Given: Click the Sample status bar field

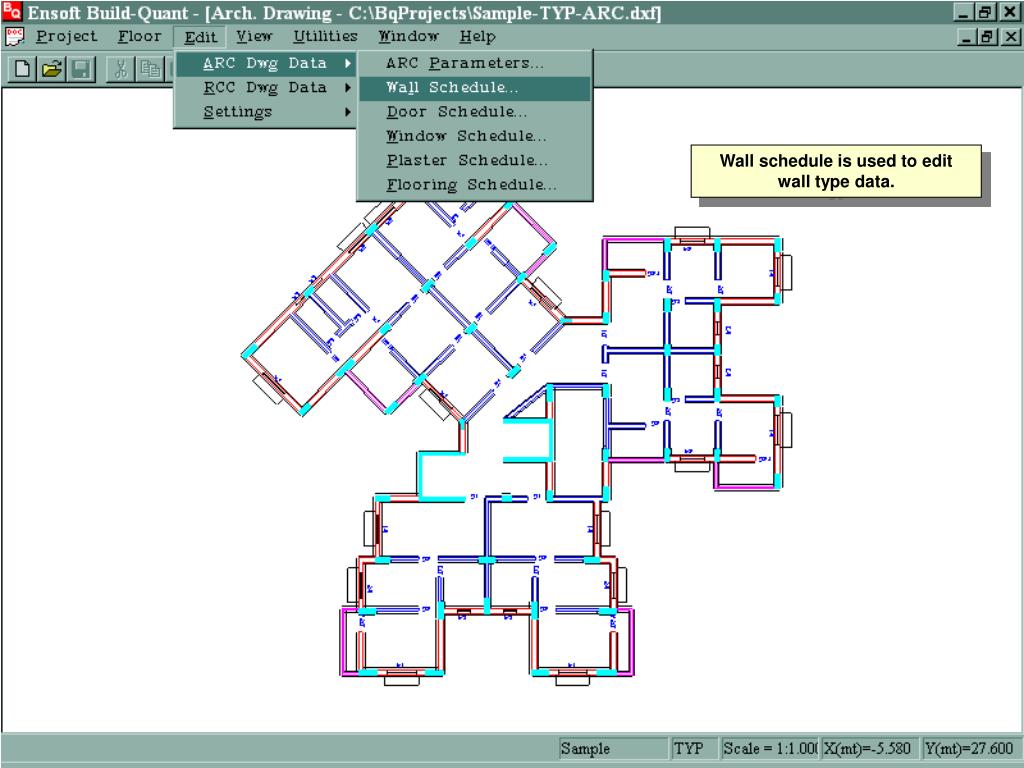Looking at the screenshot, I should point(613,748).
